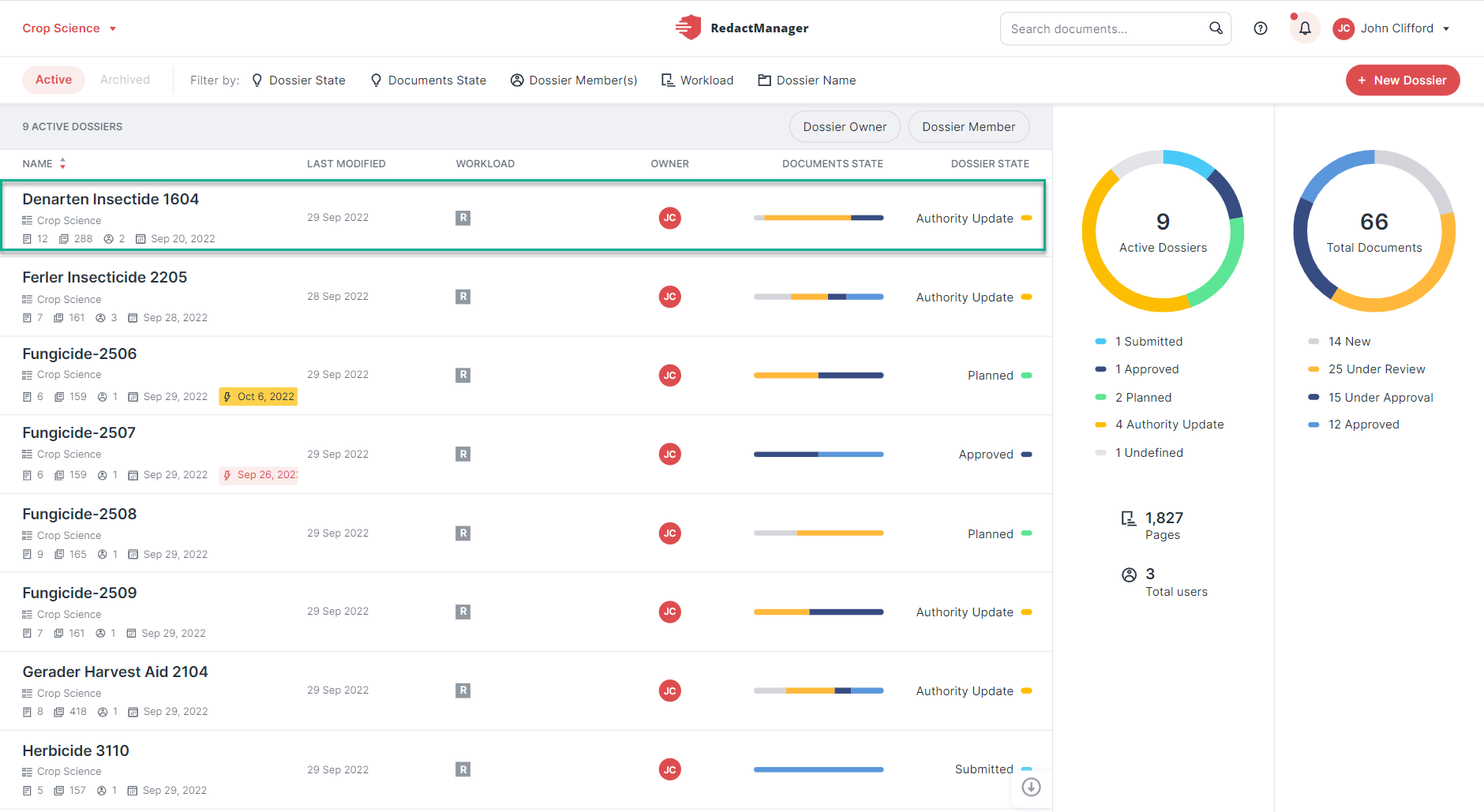
Task: Click the documents state bar for Fungicide-2506
Action: (x=819, y=376)
